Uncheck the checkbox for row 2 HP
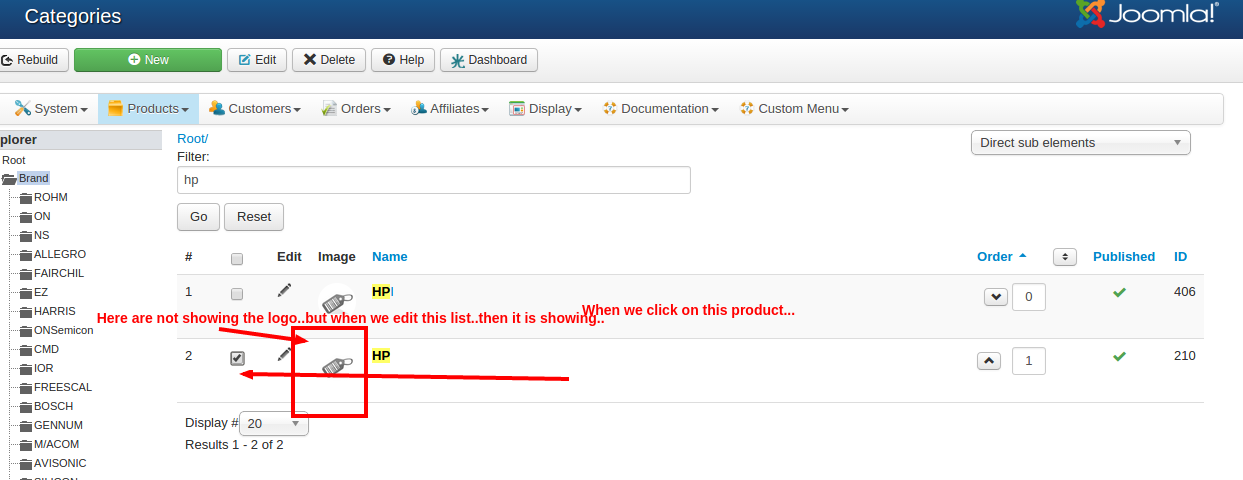The width and height of the screenshot is (1243, 480). [x=237, y=358]
